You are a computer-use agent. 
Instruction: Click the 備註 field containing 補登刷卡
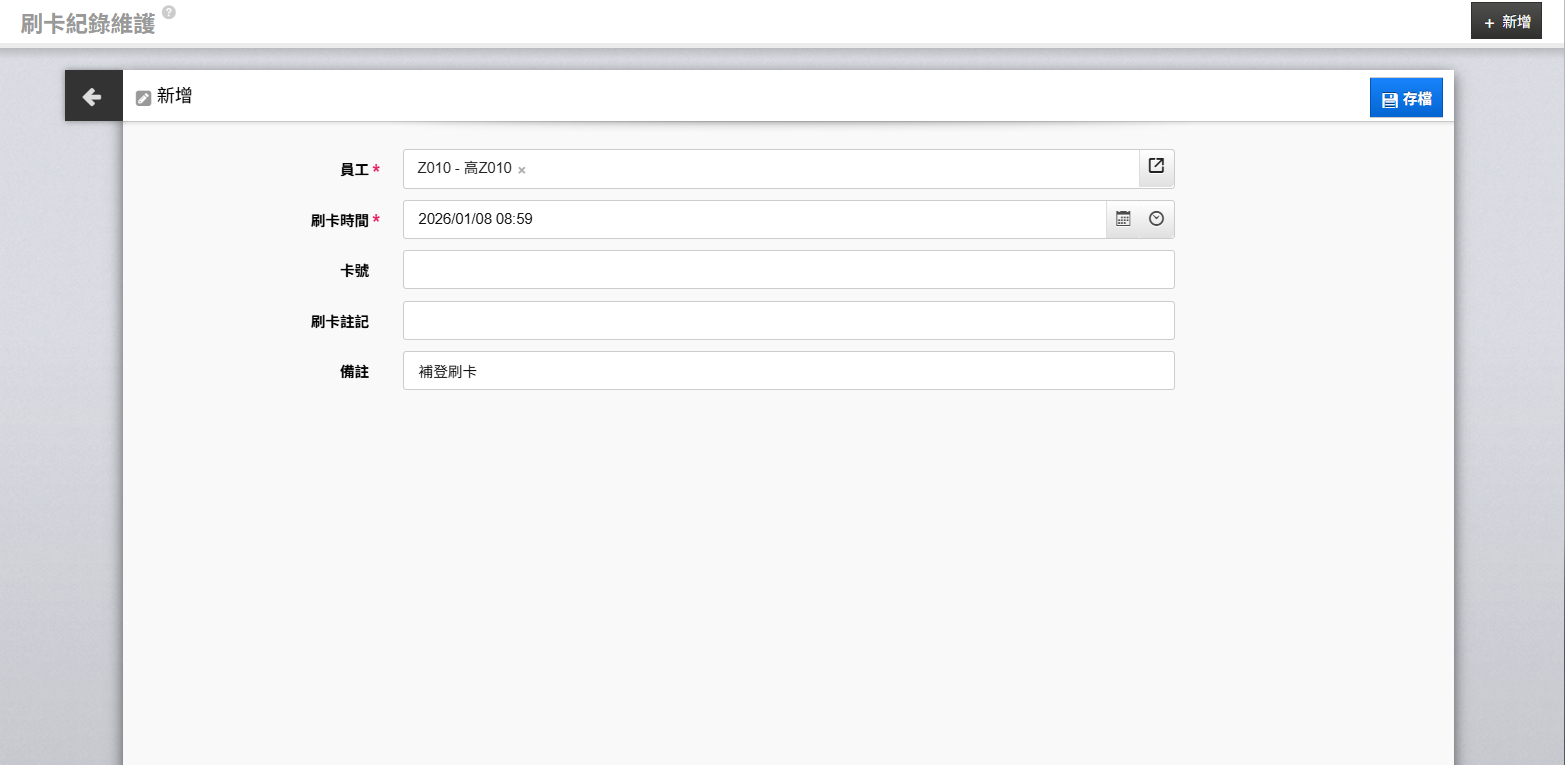pyautogui.click(x=788, y=371)
